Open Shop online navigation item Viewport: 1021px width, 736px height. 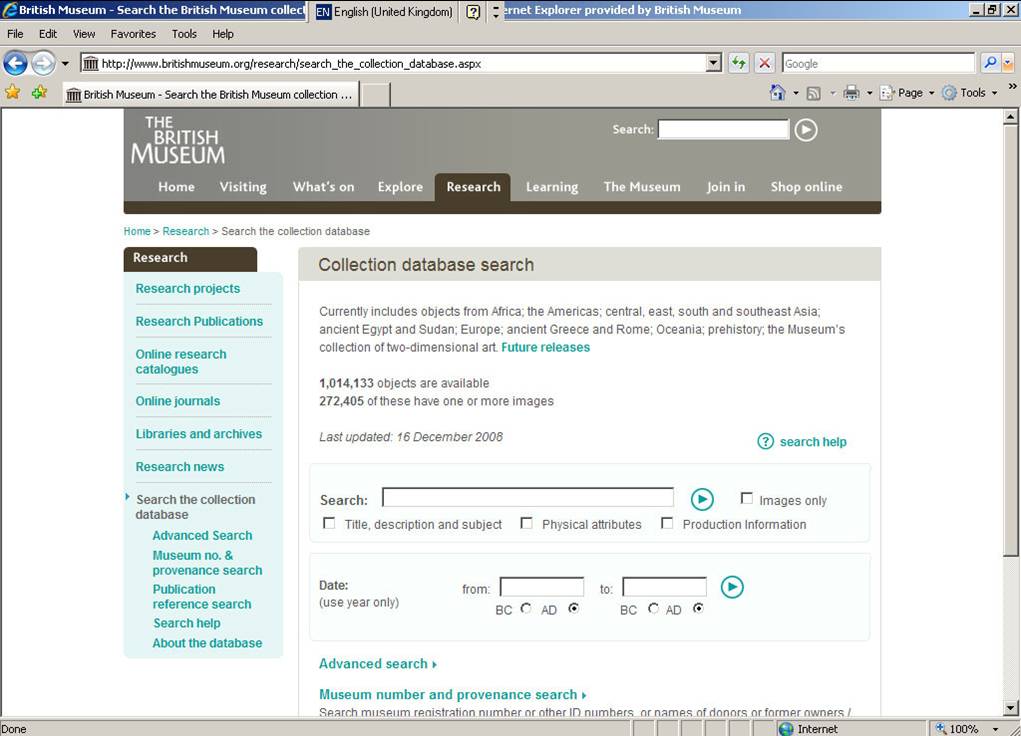[806, 187]
